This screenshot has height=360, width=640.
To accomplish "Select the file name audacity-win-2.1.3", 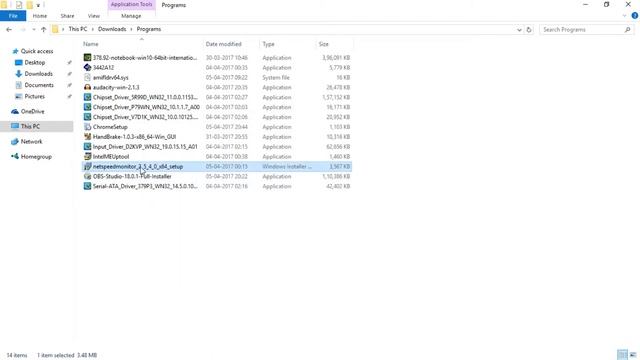I will pyautogui.click(x=116, y=87).
